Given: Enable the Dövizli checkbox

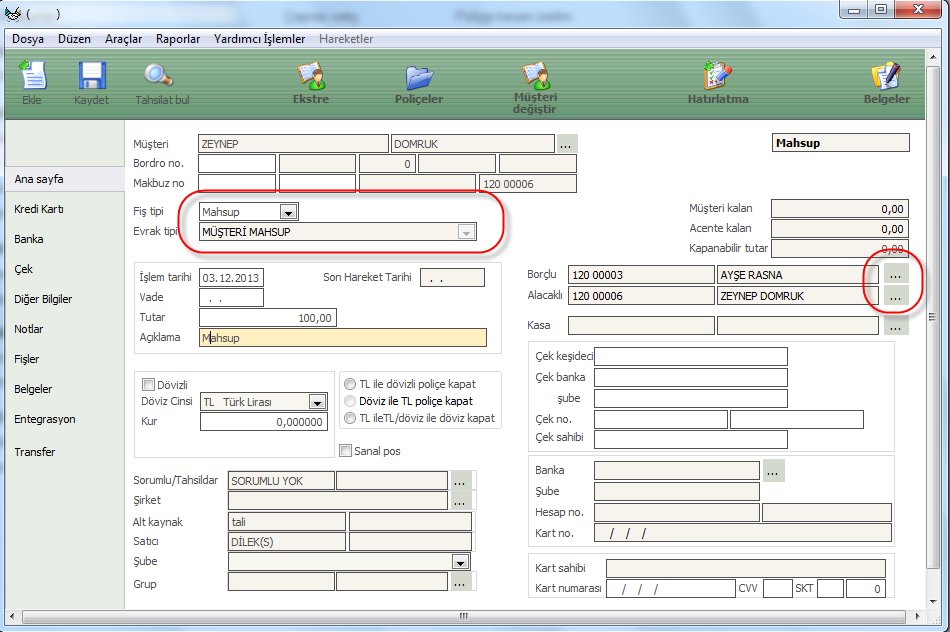Looking at the screenshot, I should 149,384.
